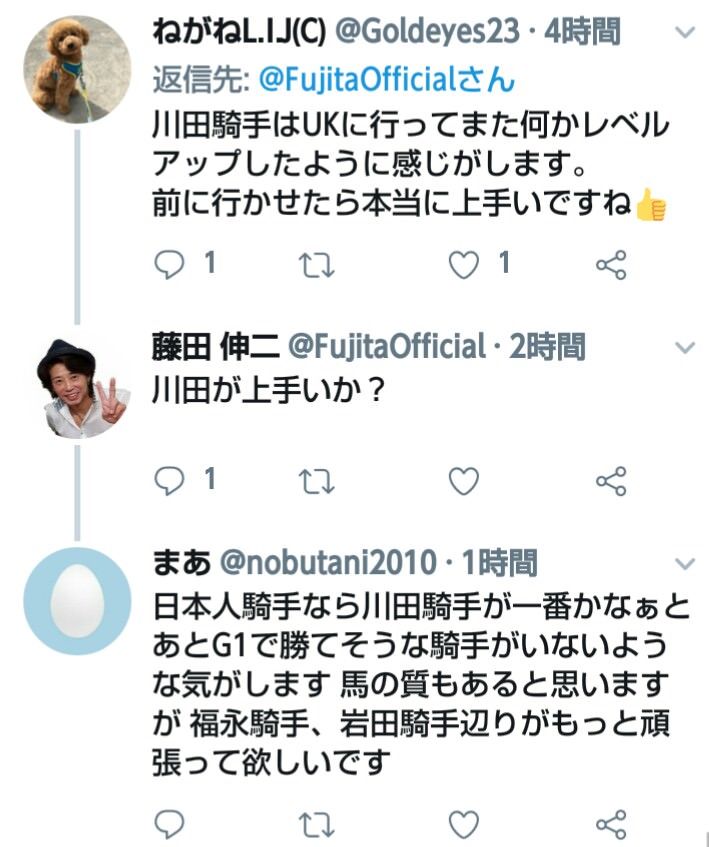Share the tweet by @nobutani2010

tap(610, 824)
